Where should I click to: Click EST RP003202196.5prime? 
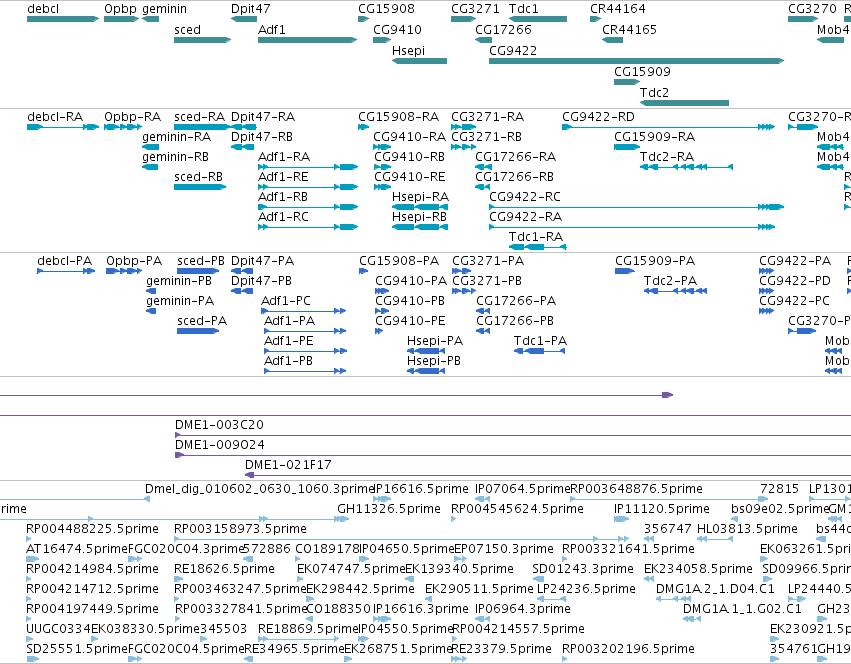click(565, 659)
